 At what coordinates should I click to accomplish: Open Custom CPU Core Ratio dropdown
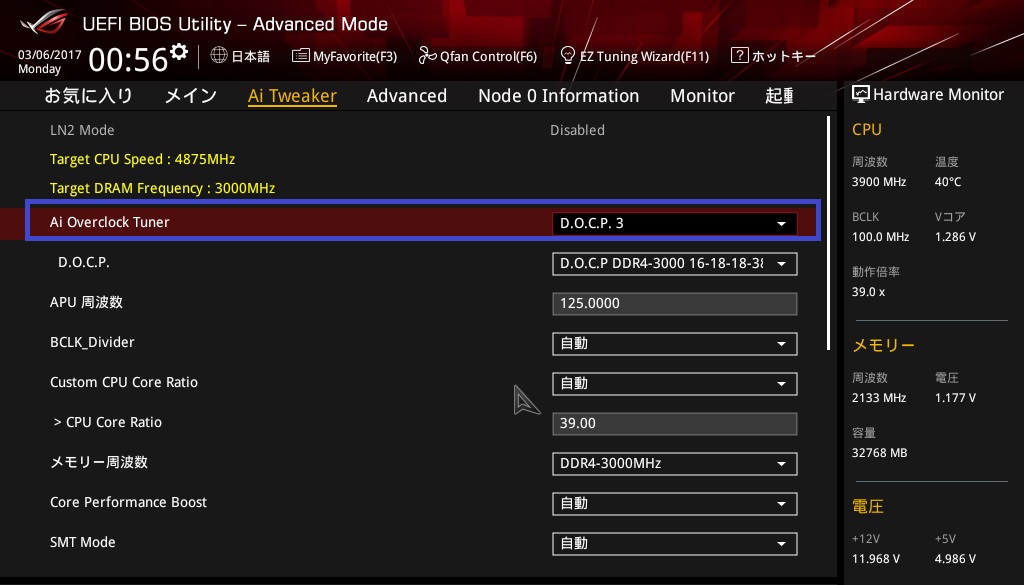(x=674, y=384)
